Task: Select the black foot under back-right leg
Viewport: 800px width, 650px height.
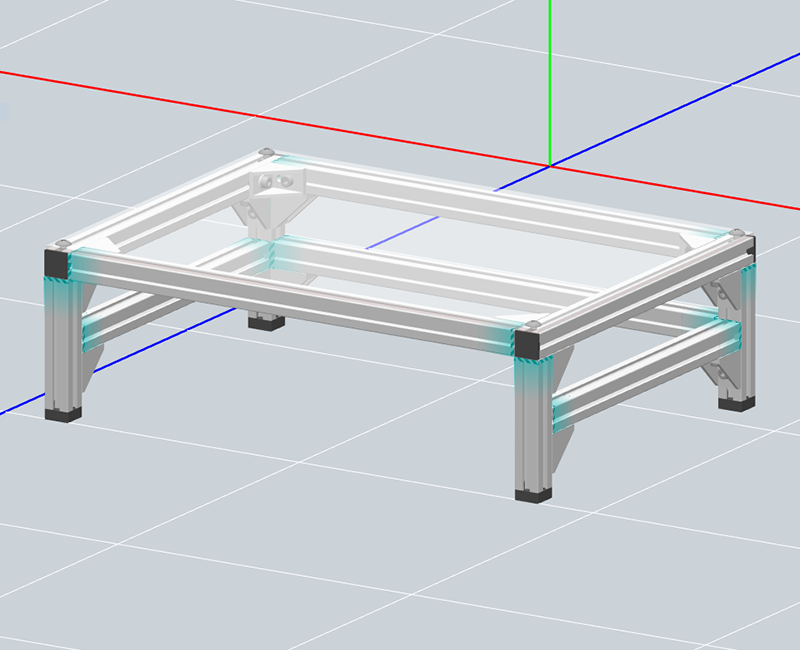Action: tap(738, 404)
